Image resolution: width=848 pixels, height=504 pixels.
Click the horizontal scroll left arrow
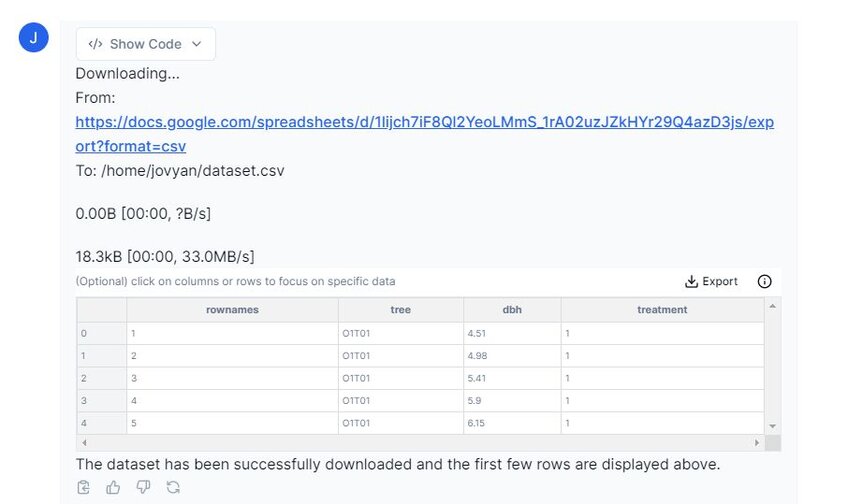point(84,442)
